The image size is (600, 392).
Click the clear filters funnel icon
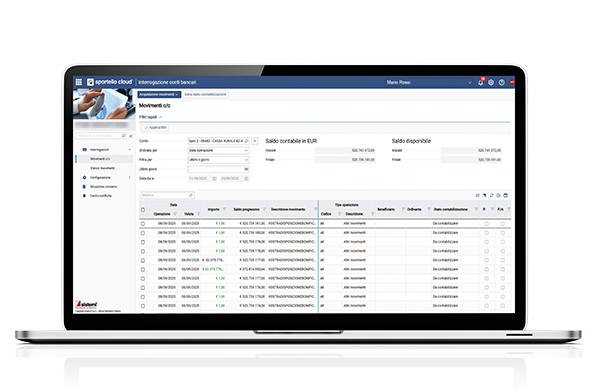[484, 195]
